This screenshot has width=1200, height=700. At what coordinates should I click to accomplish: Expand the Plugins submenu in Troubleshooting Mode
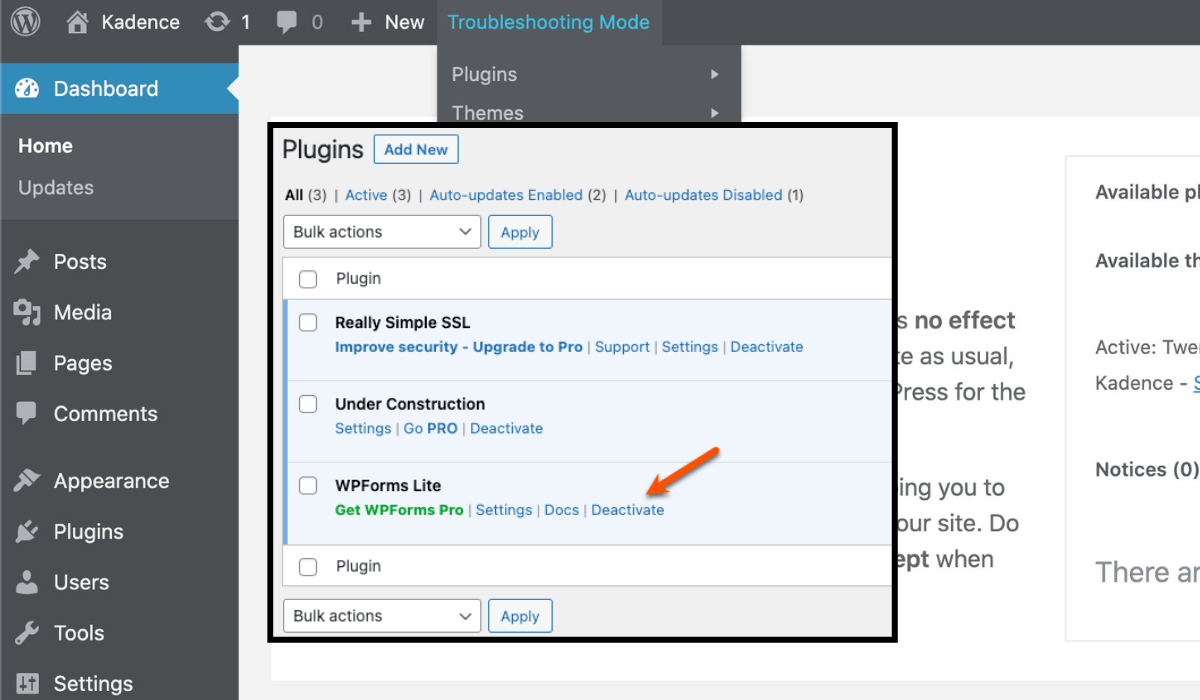(x=483, y=74)
